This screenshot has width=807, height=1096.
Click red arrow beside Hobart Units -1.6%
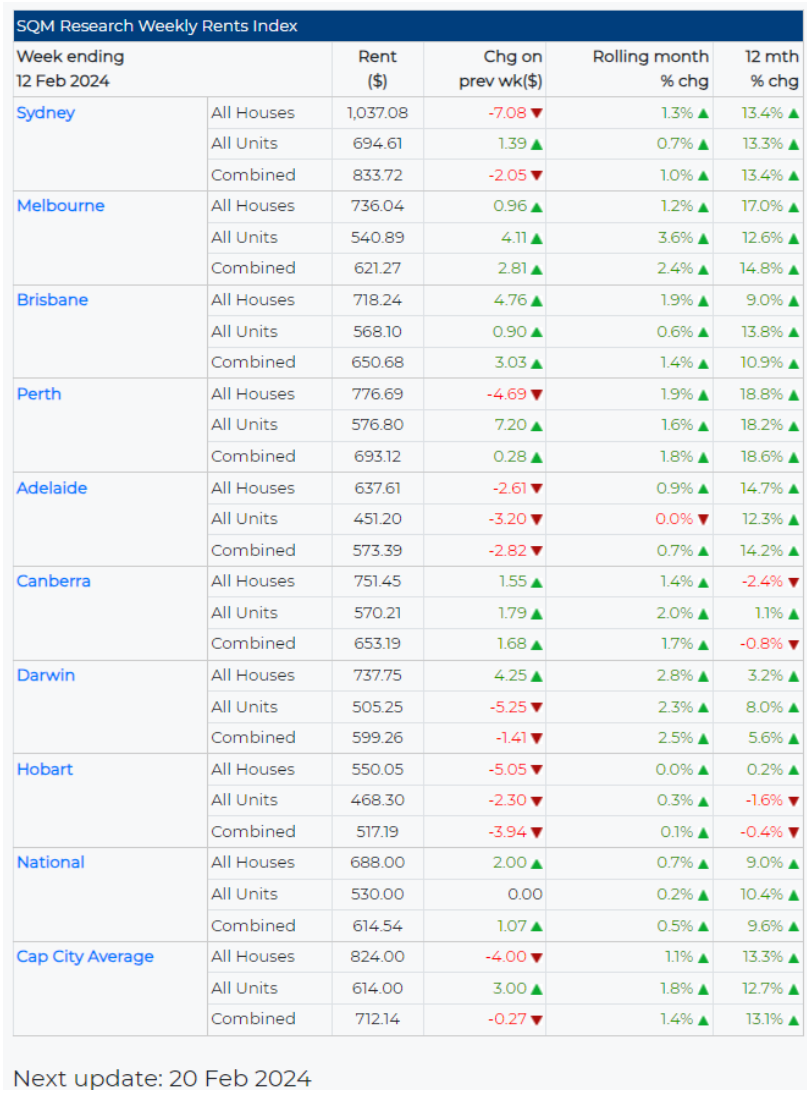tap(793, 801)
